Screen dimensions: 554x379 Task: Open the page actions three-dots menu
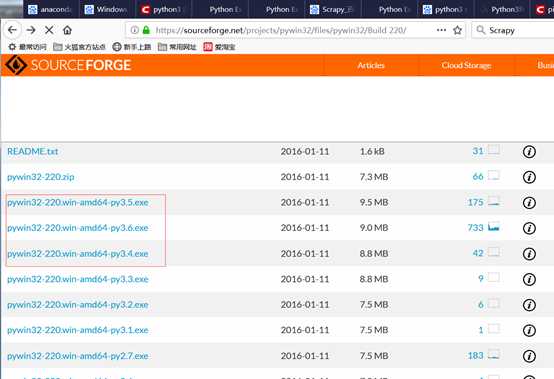(x=441, y=30)
